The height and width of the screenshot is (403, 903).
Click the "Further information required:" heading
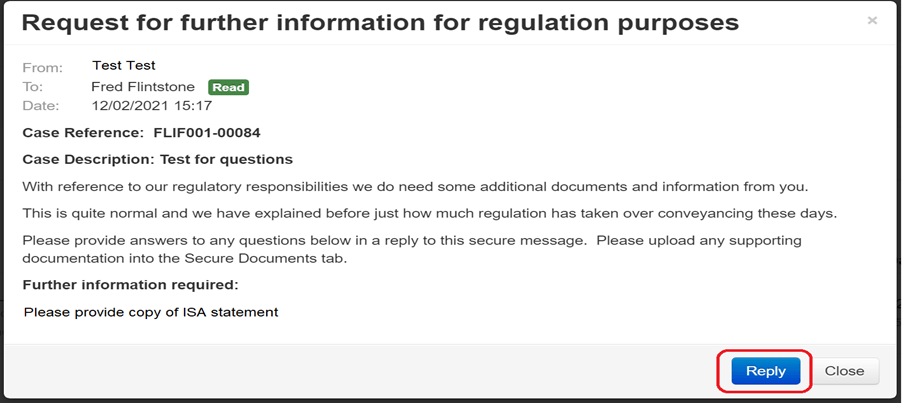point(130,285)
